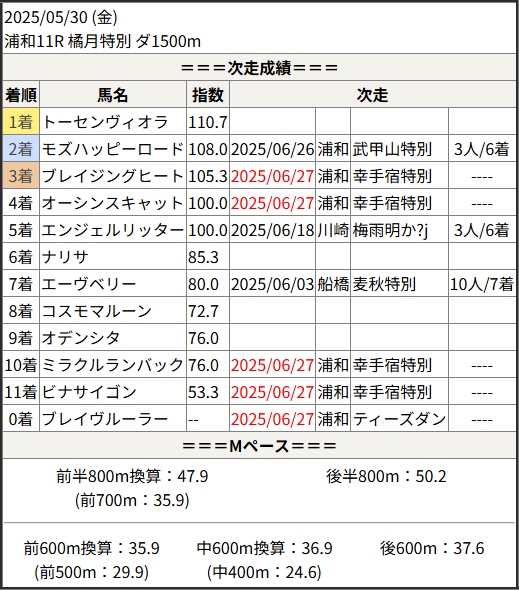Click the 指数 column header

click(x=208, y=95)
